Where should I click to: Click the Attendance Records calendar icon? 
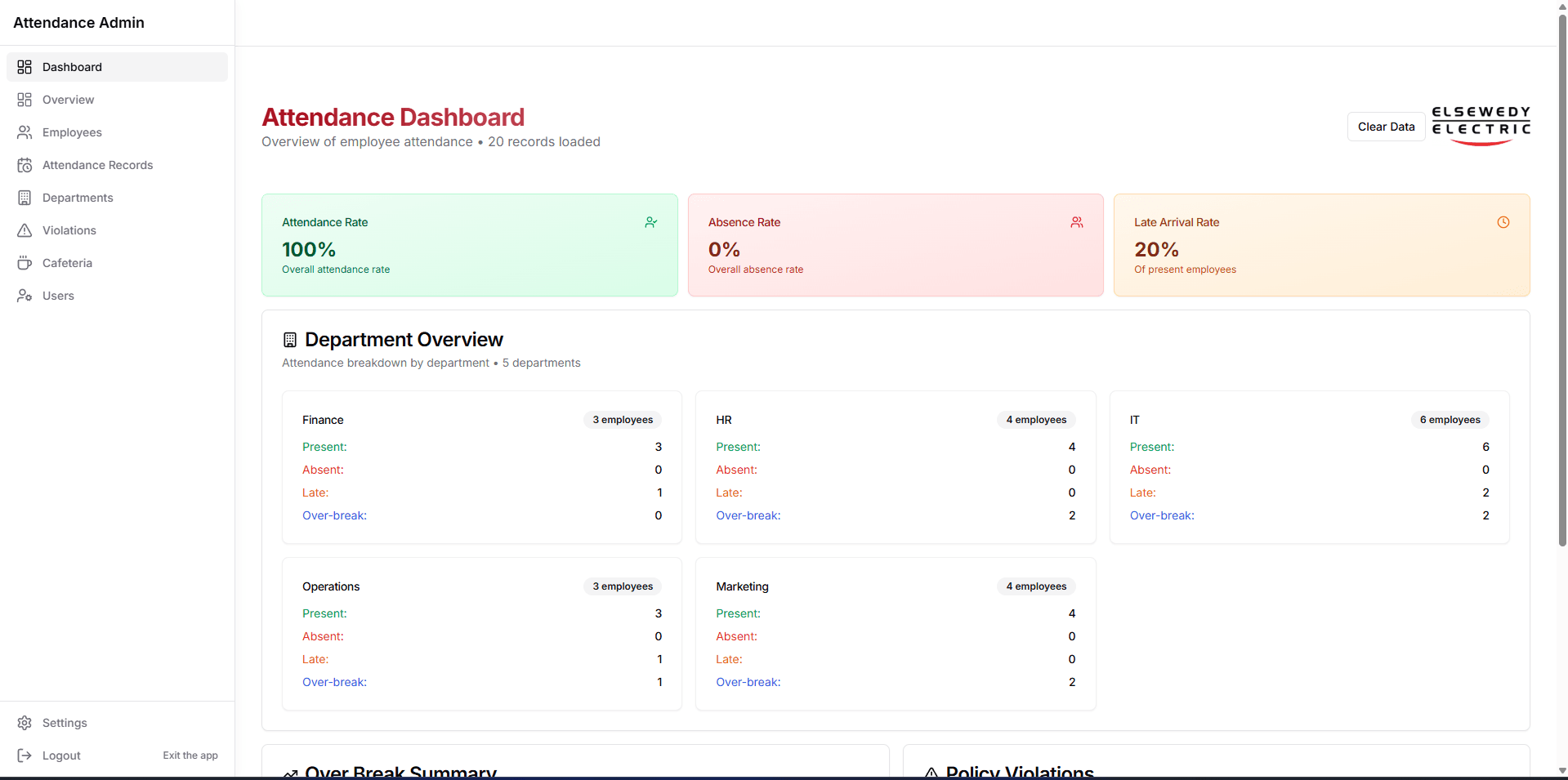(x=25, y=165)
